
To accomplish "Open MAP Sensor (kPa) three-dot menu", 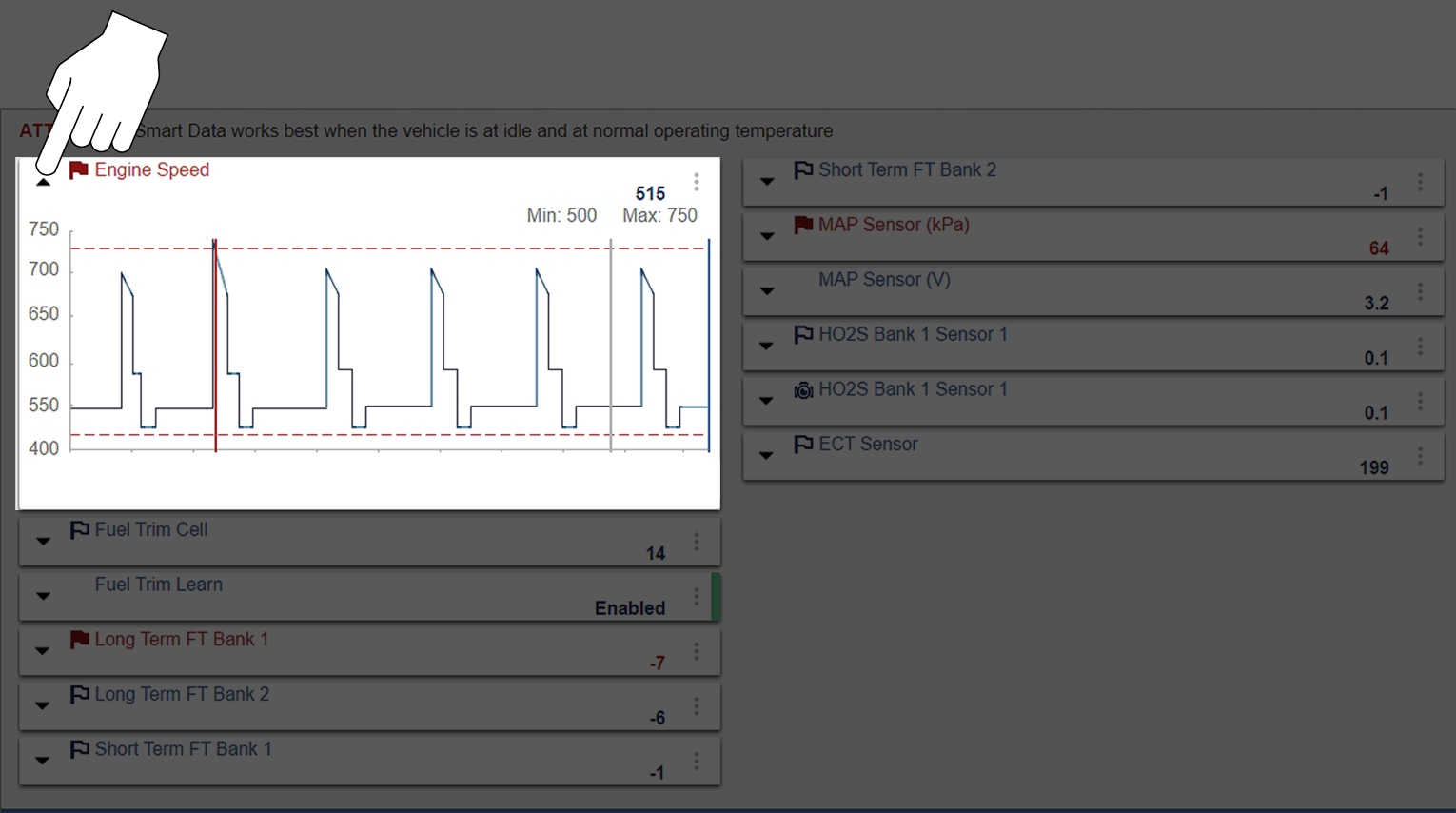I will pyautogui.click(x=1420, y=237).
